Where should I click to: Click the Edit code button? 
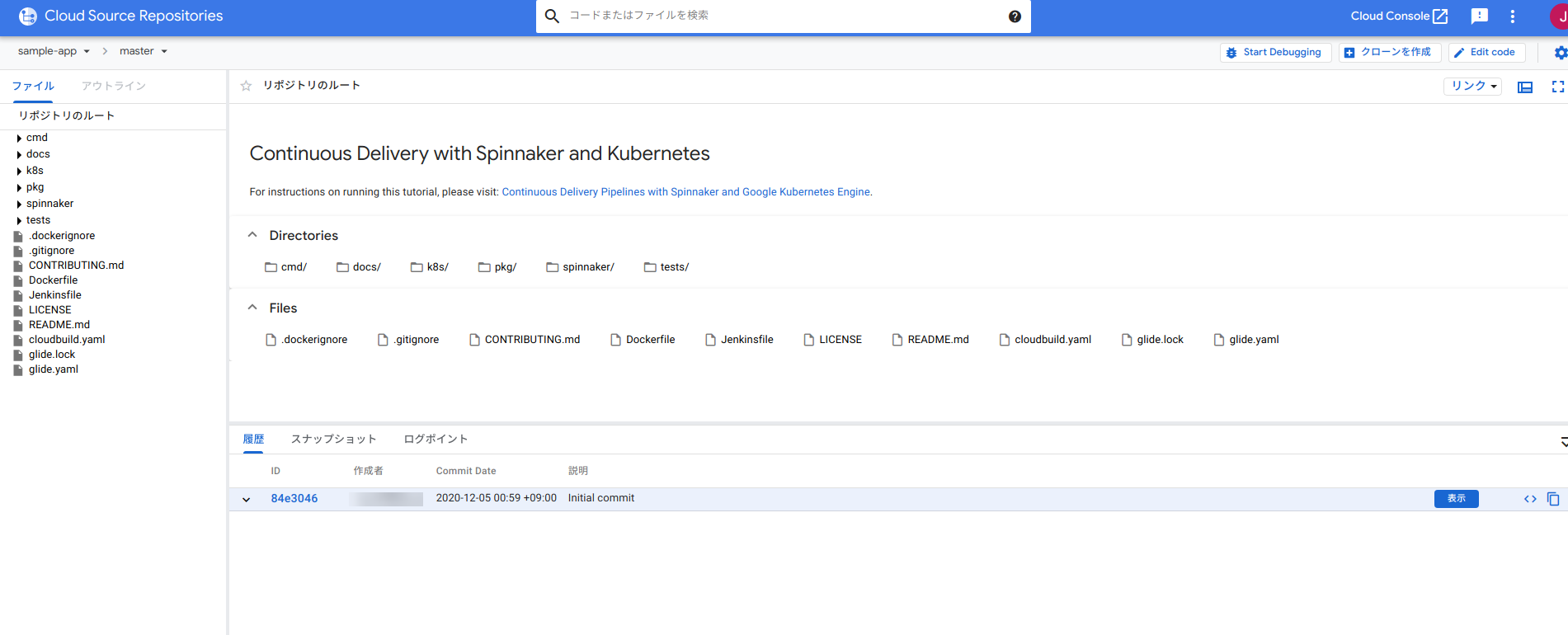pos(1486,52)
